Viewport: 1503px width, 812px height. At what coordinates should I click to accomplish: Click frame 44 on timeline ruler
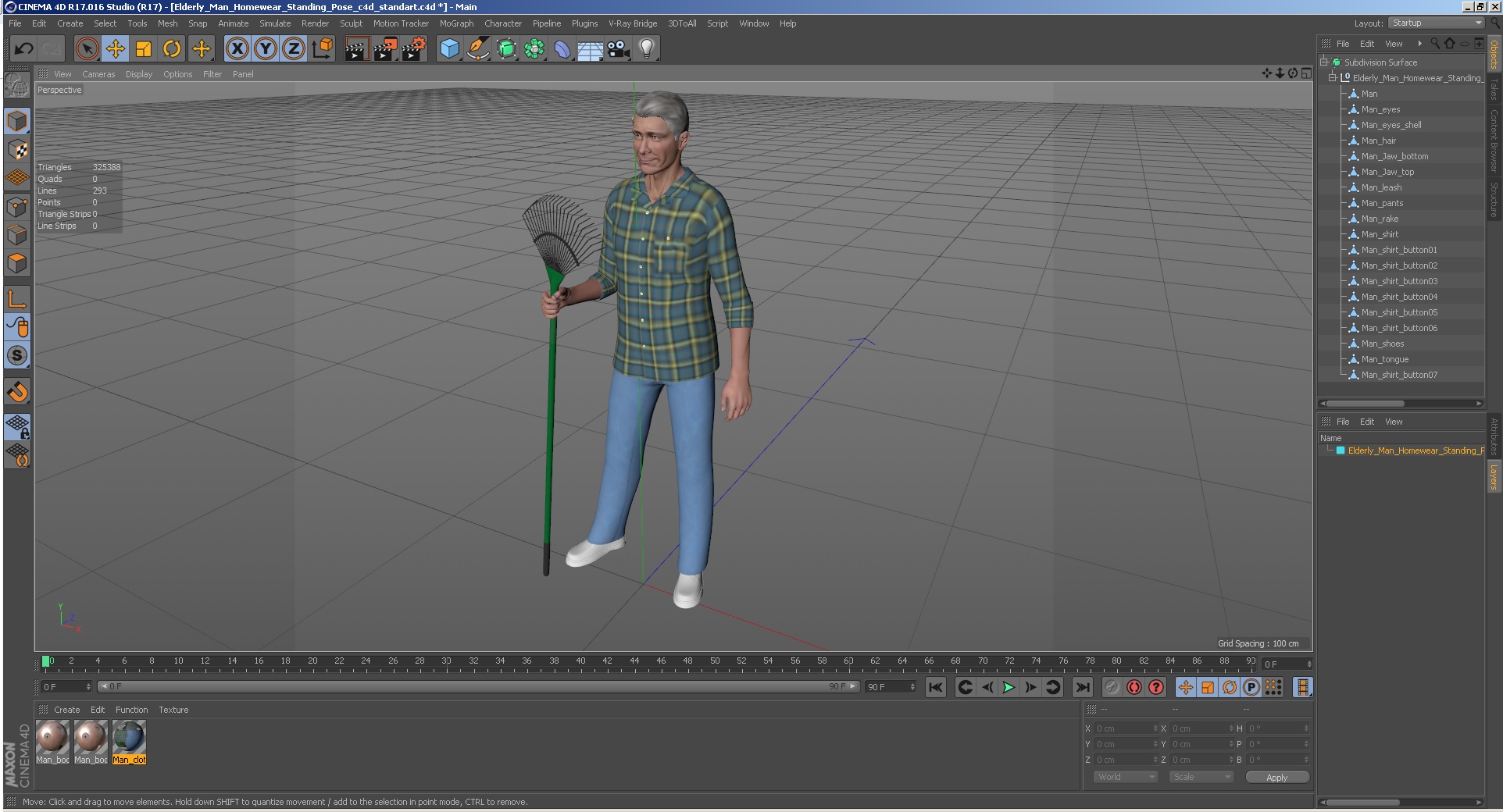coord(634,661)
